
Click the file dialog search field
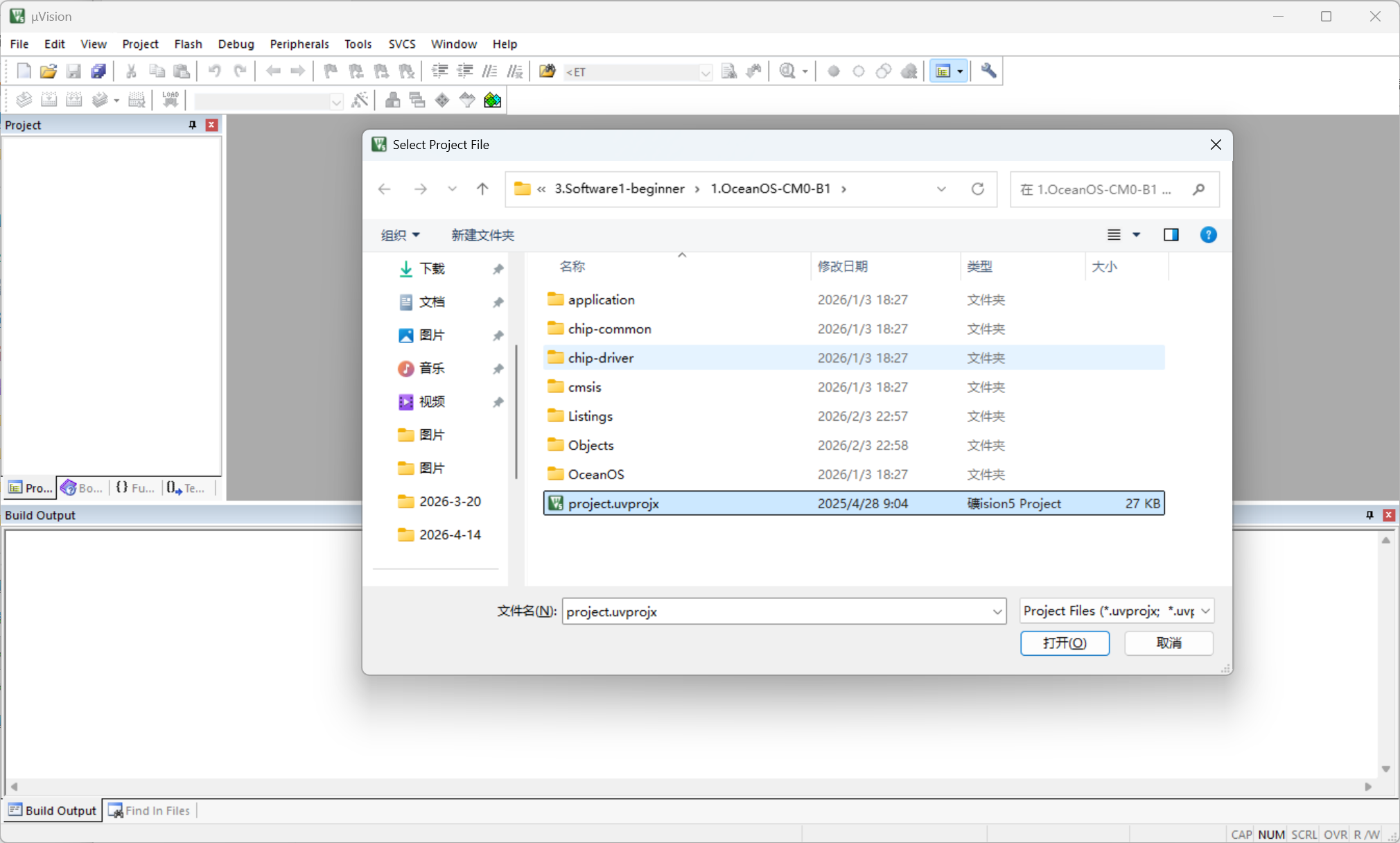1114,189
